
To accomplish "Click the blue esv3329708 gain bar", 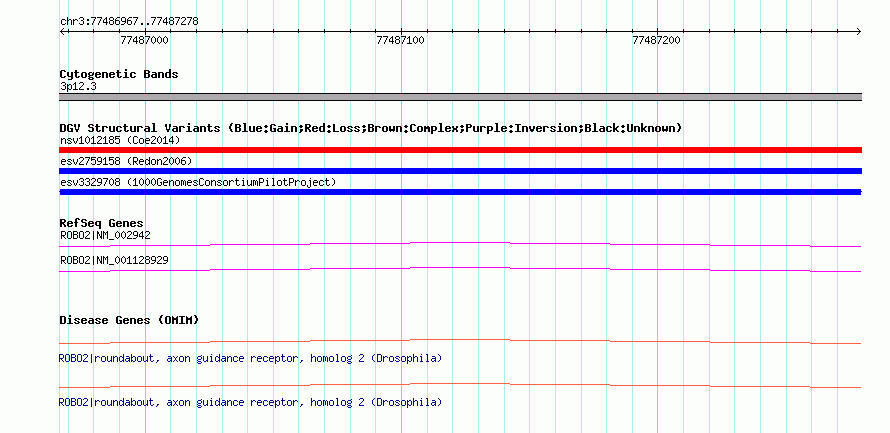I will click(x=460, y=192).
